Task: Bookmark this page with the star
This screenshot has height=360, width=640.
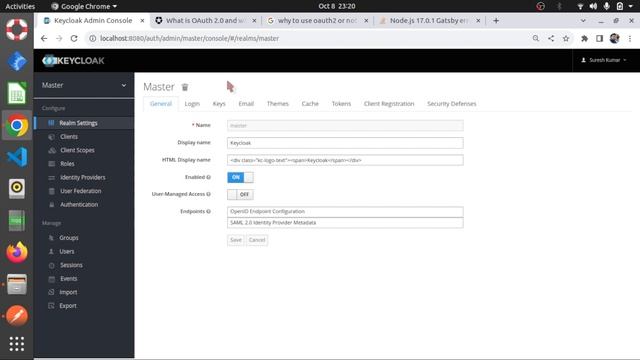Action: click(566, 38)
